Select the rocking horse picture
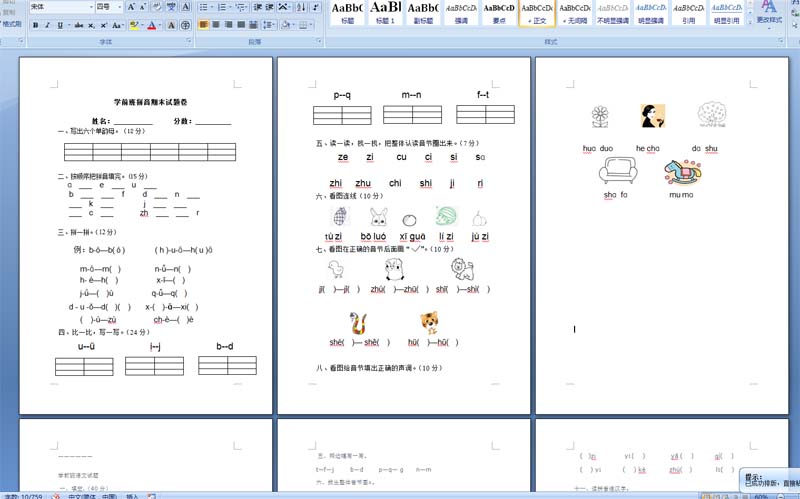Screen dimensions: 800x499 tap(683, 172)
